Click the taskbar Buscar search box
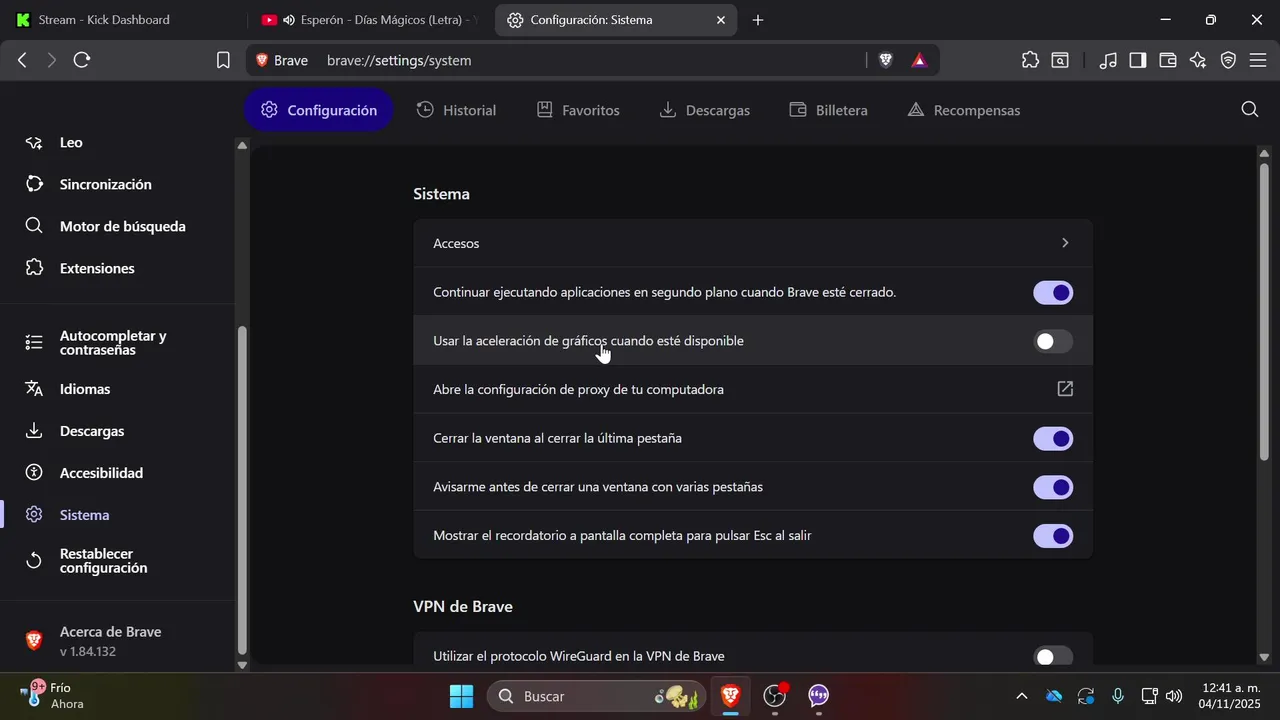1280x720 pixels. (x=596, y=696)
